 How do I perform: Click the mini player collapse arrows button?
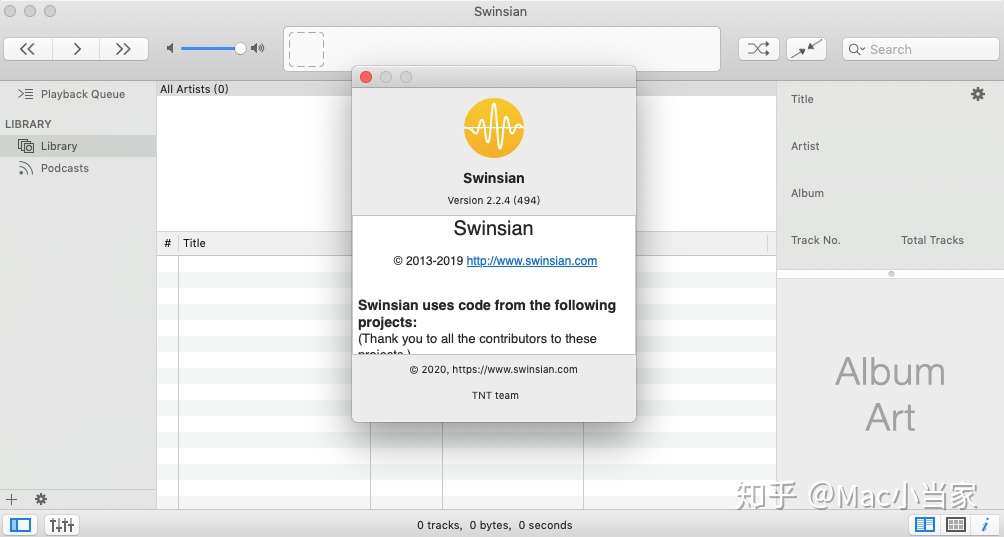(x=806, y=49)
